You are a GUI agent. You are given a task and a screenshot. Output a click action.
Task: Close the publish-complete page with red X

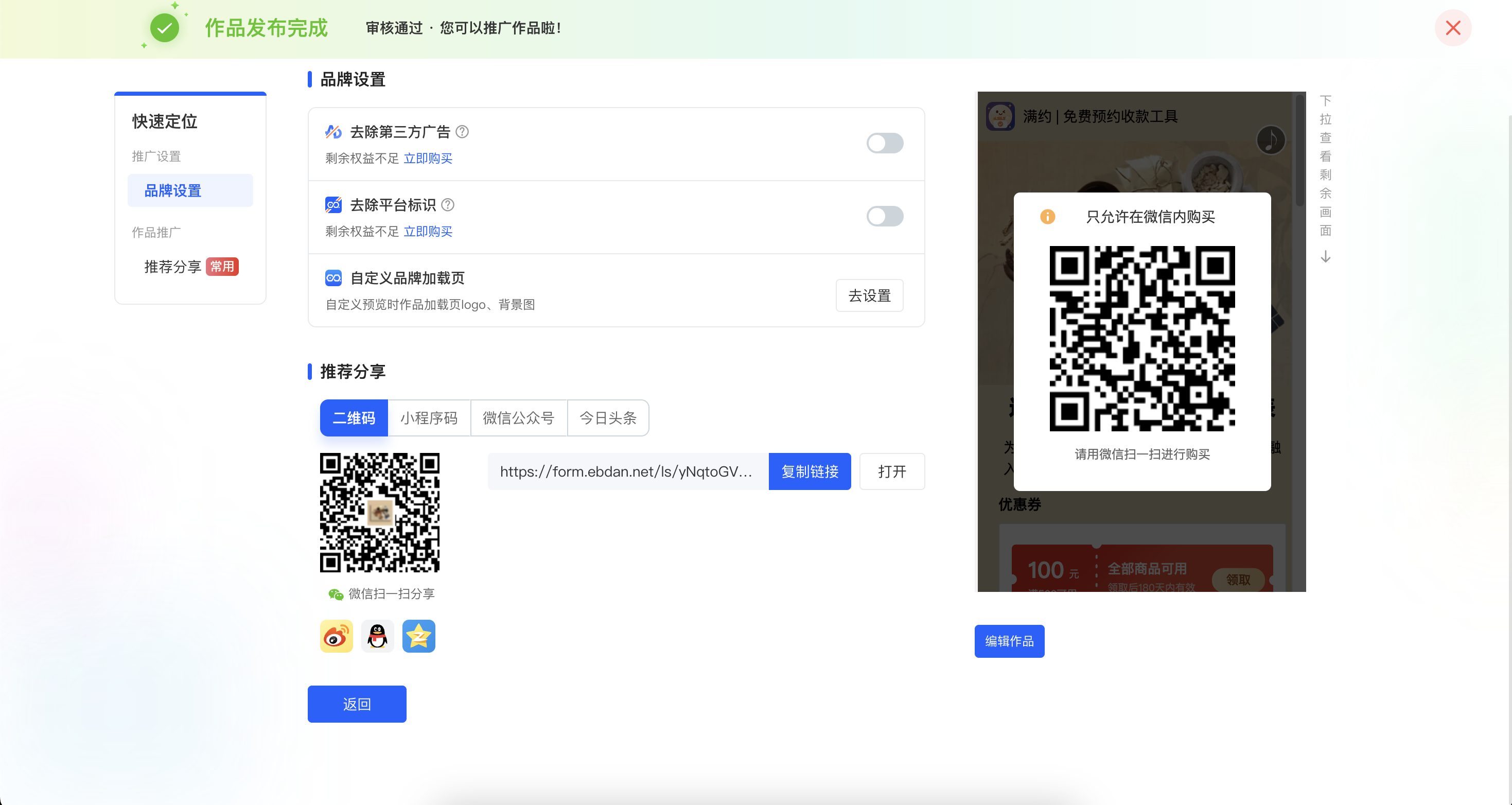(x=1453, y=28)
